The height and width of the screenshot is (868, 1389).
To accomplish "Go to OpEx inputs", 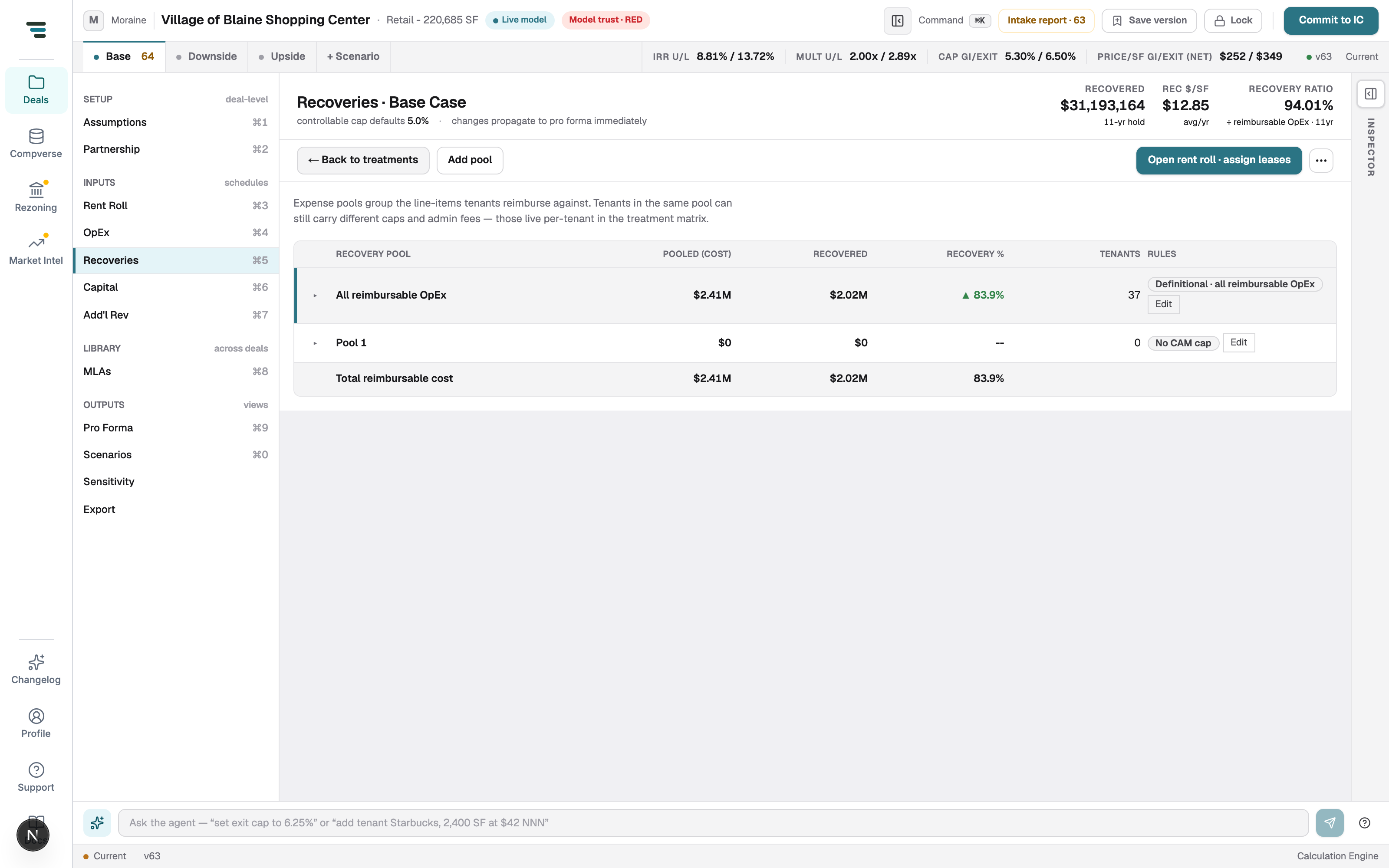I will tap(176, 233).
